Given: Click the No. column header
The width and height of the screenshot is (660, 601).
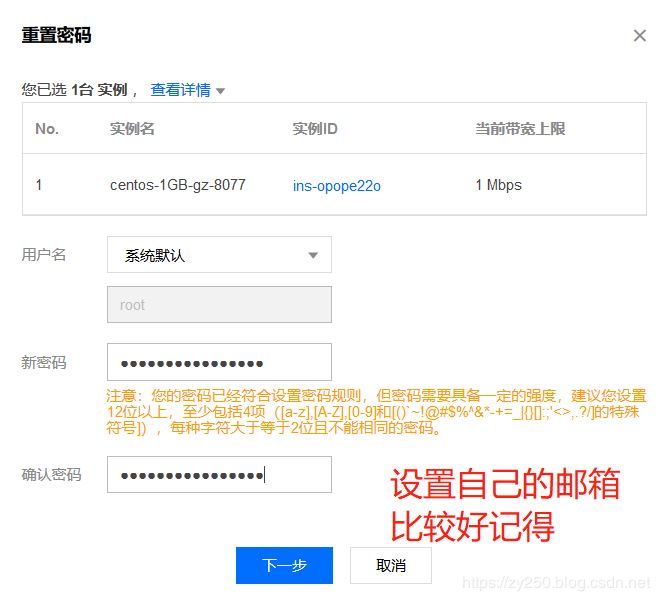Looking at the screenshot, I should click(47, 129).
